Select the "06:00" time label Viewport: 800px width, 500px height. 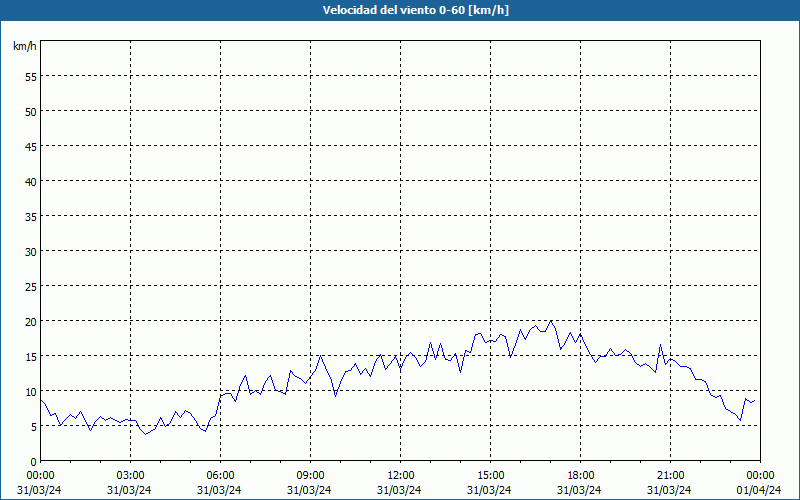(x=220, y=476)
